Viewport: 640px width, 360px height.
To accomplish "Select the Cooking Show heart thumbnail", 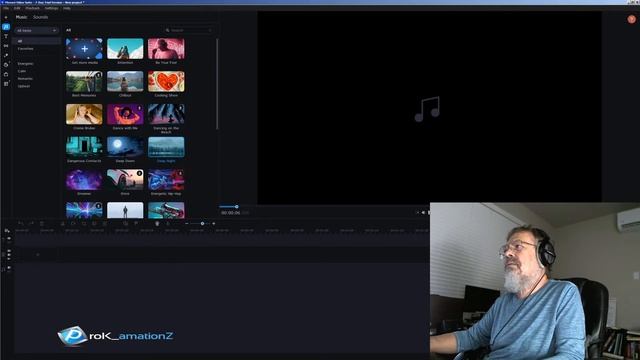I will click(x=166, y=81).
